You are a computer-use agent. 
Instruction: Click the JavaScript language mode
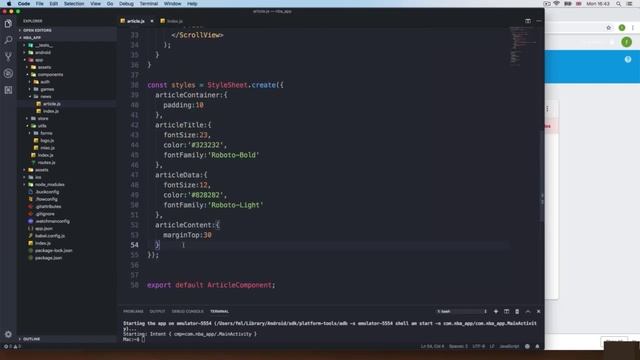click(x=509, y=346)
